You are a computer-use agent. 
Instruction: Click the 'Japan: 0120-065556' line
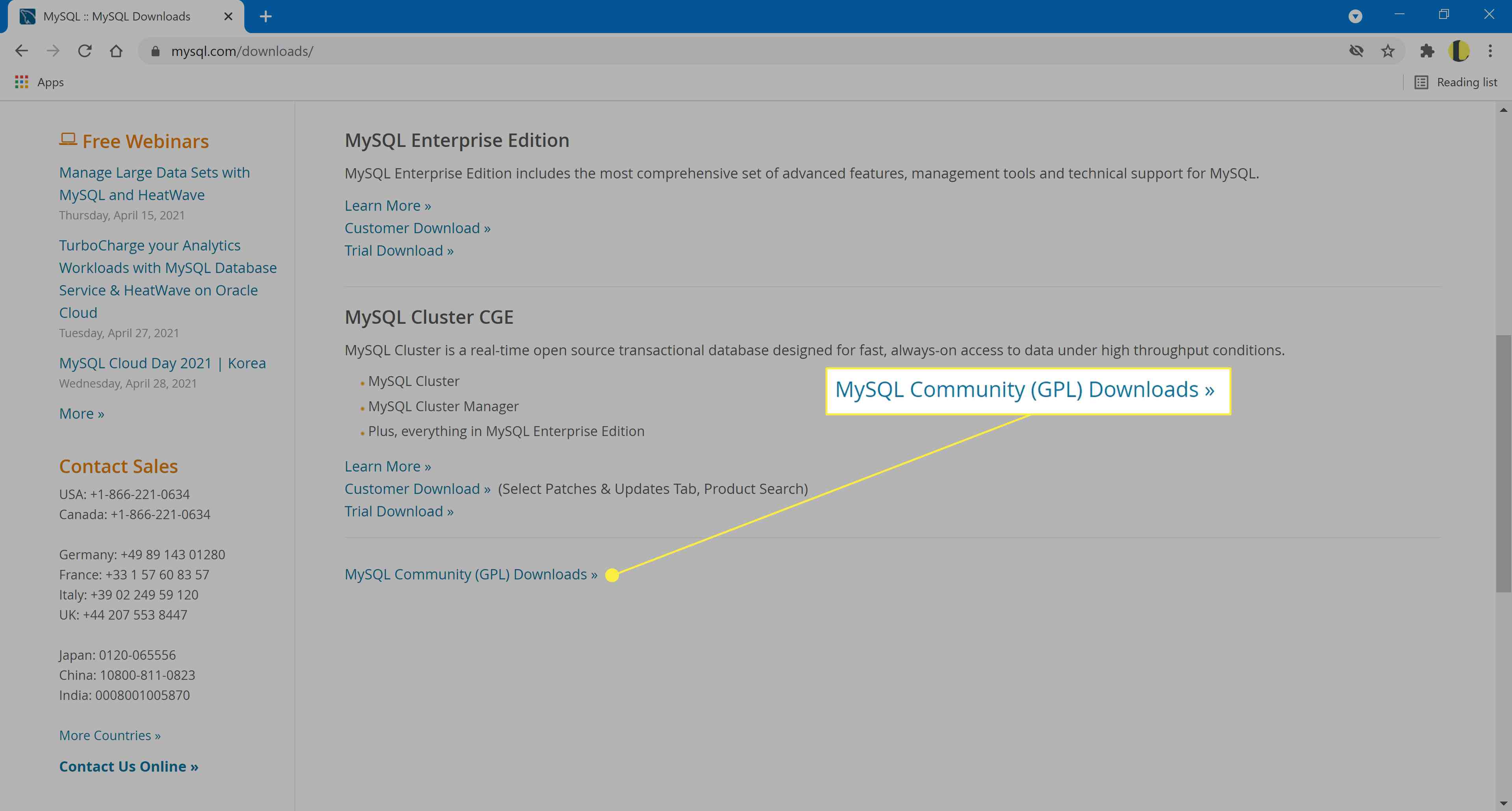point(117,655)
